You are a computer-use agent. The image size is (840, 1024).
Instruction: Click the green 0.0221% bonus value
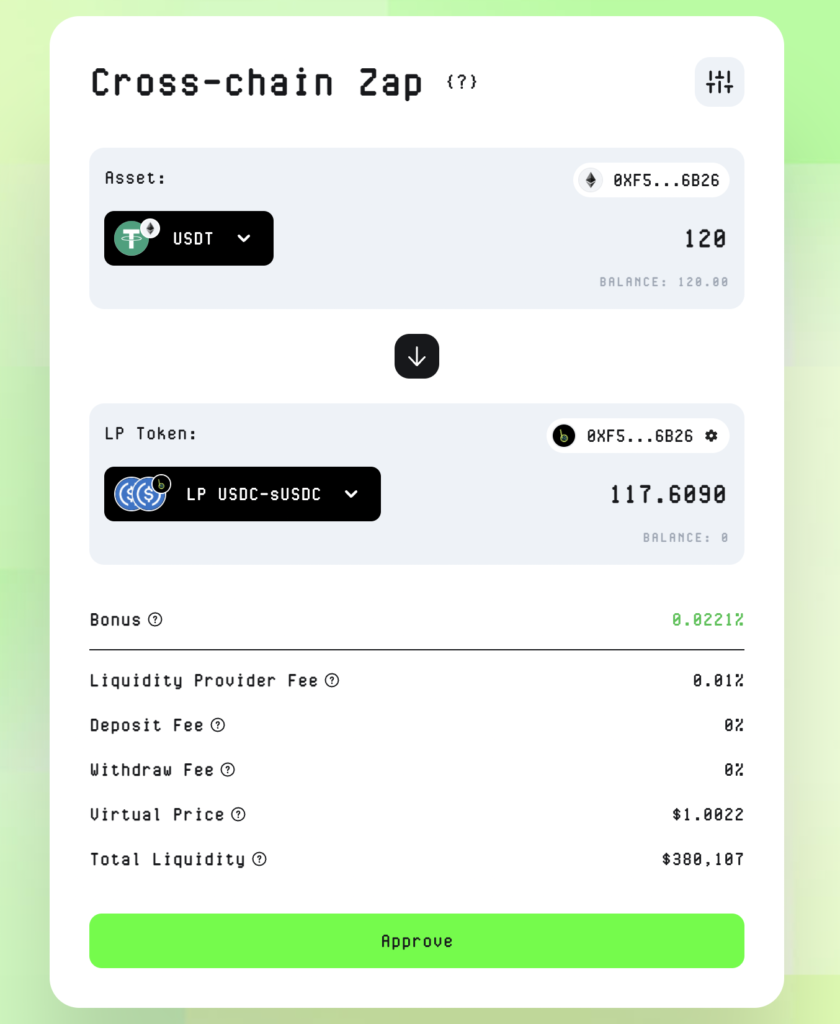[708, 620]
